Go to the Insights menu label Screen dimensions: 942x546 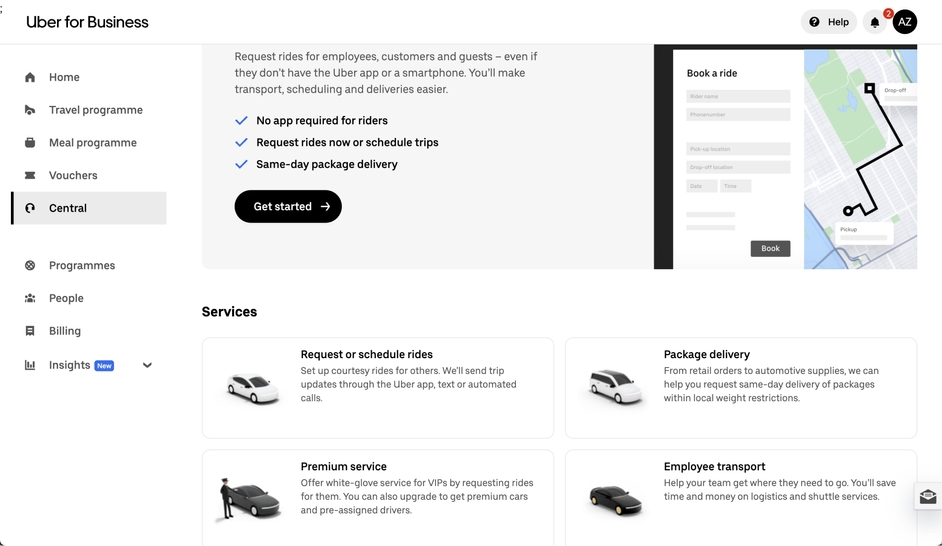[x=69, y=365]
